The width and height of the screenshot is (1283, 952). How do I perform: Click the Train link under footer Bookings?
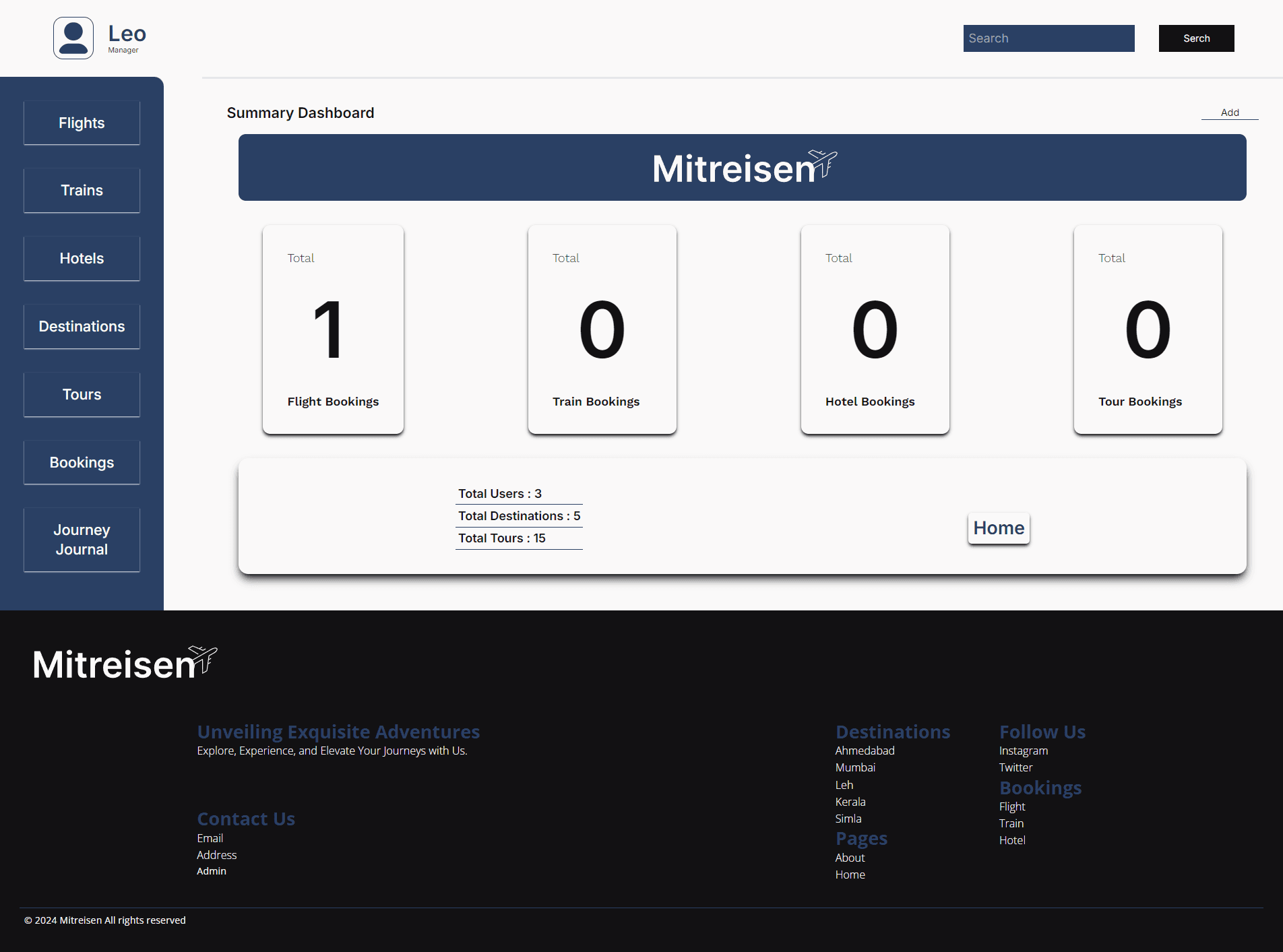(1011, 823)
